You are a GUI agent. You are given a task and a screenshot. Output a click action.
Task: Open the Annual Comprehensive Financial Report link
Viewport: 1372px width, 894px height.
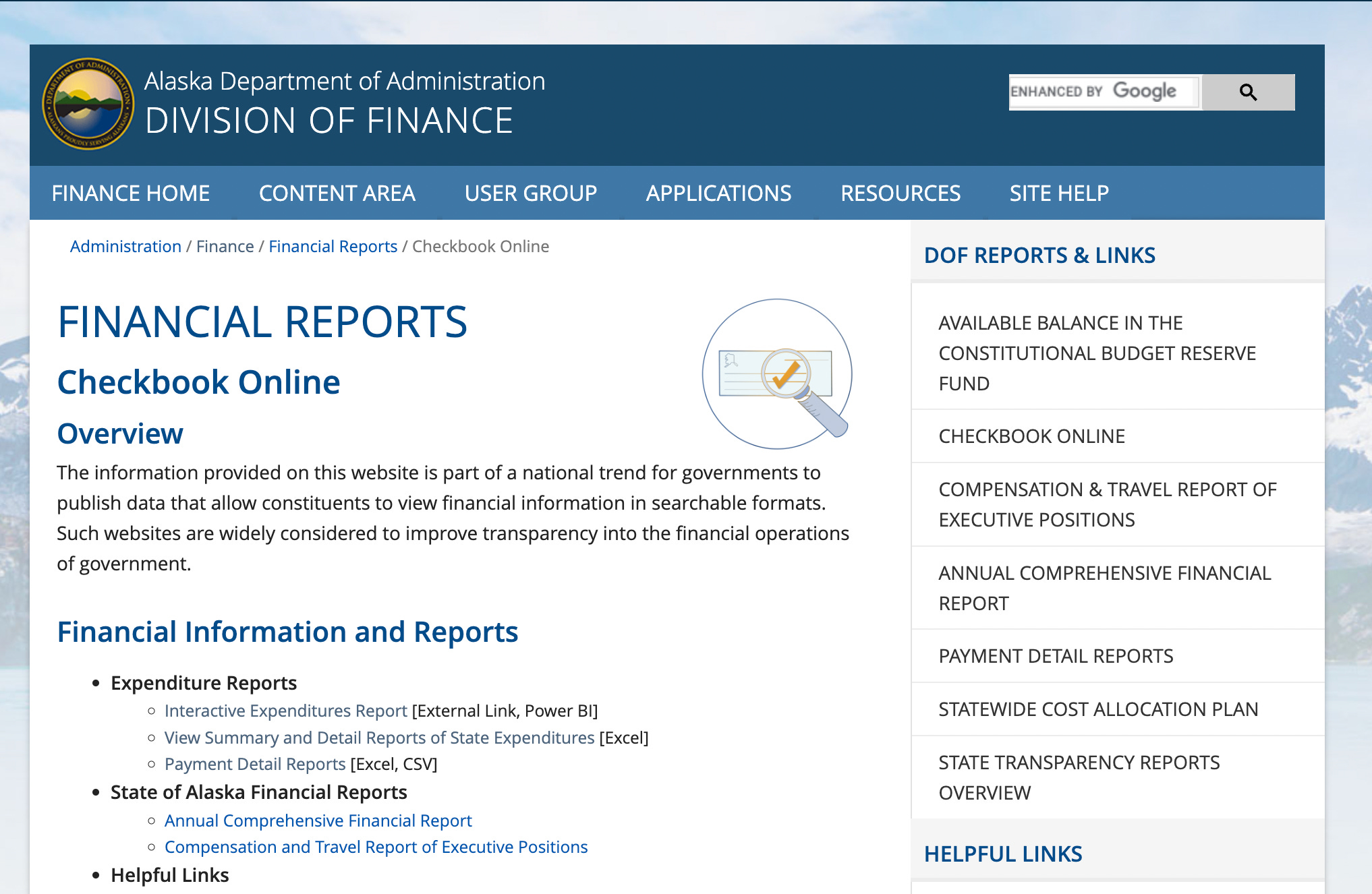pos(318,821)
